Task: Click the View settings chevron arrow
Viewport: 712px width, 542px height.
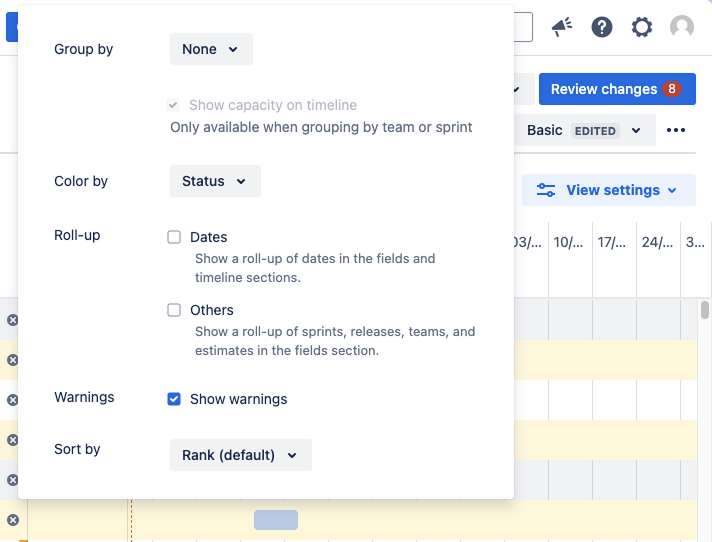Action: [x=673, y=190]
